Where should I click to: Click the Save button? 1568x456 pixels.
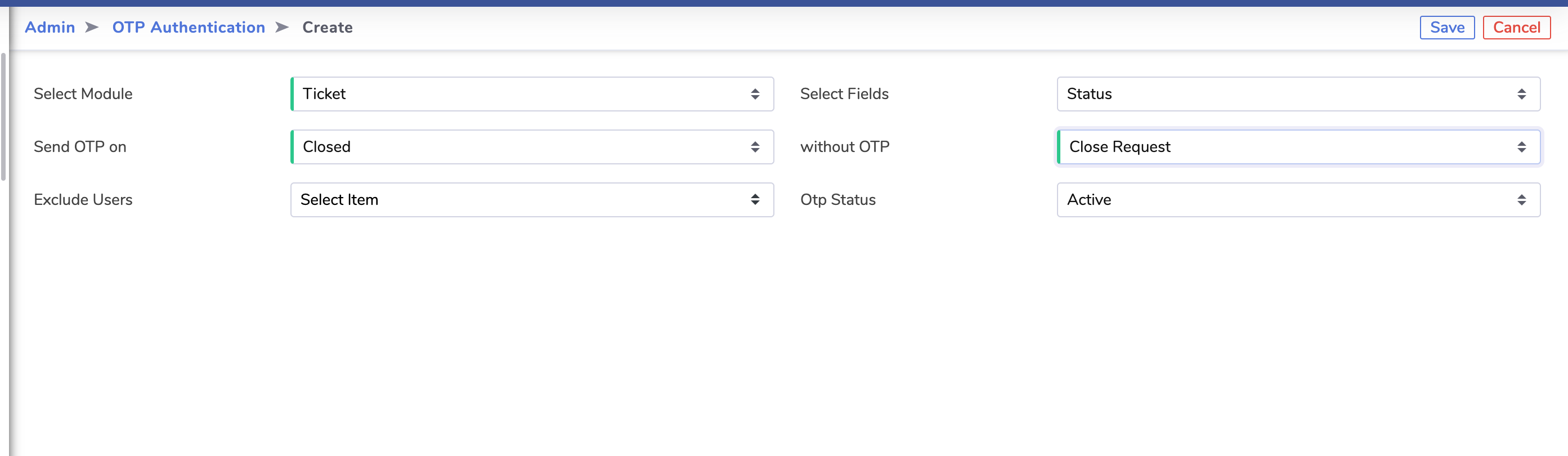(x=1447, y=28)
